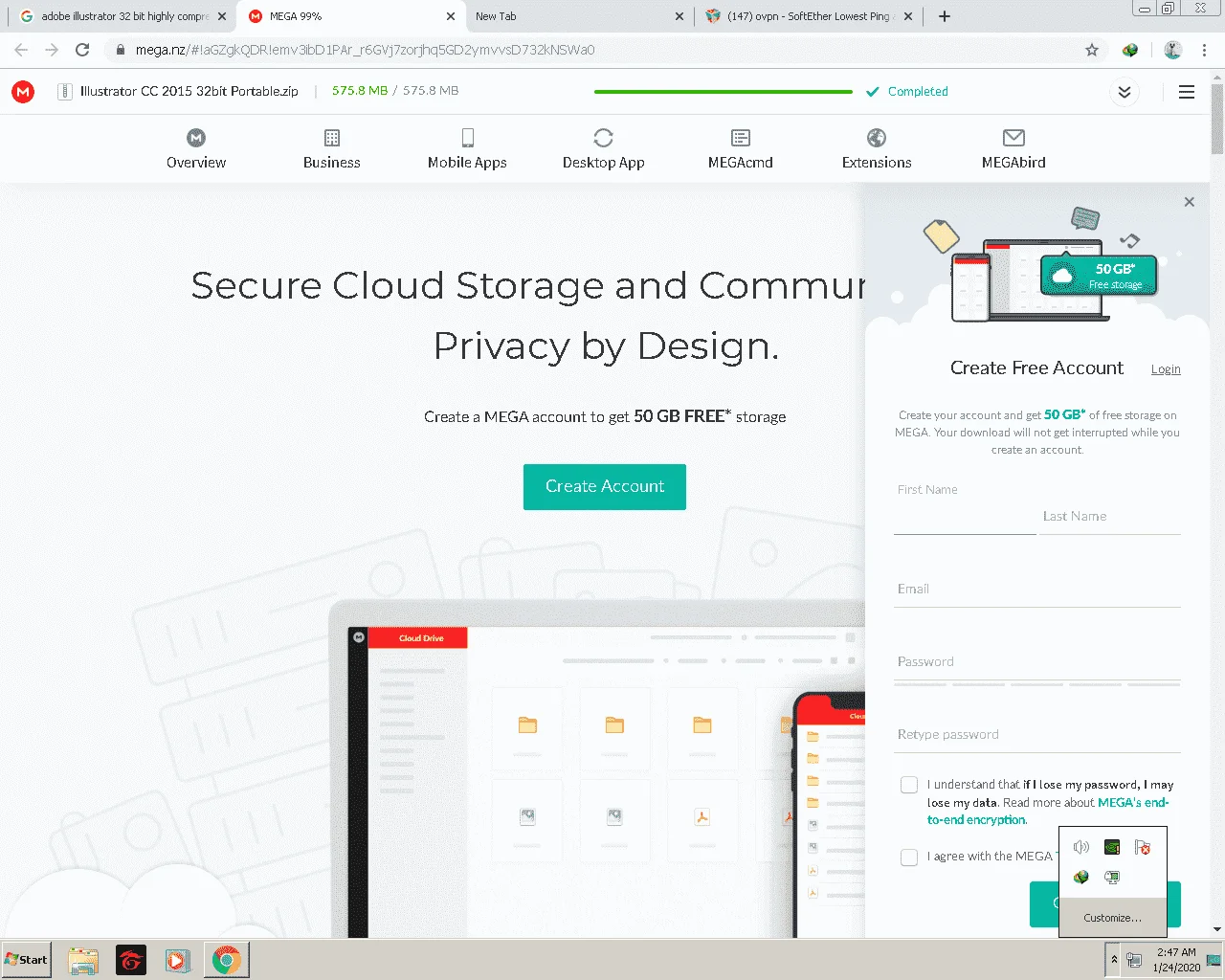This screenshot has height=980, width=1225.
Task: Close the Create Free Account panel
Action: pos(1189,202)
